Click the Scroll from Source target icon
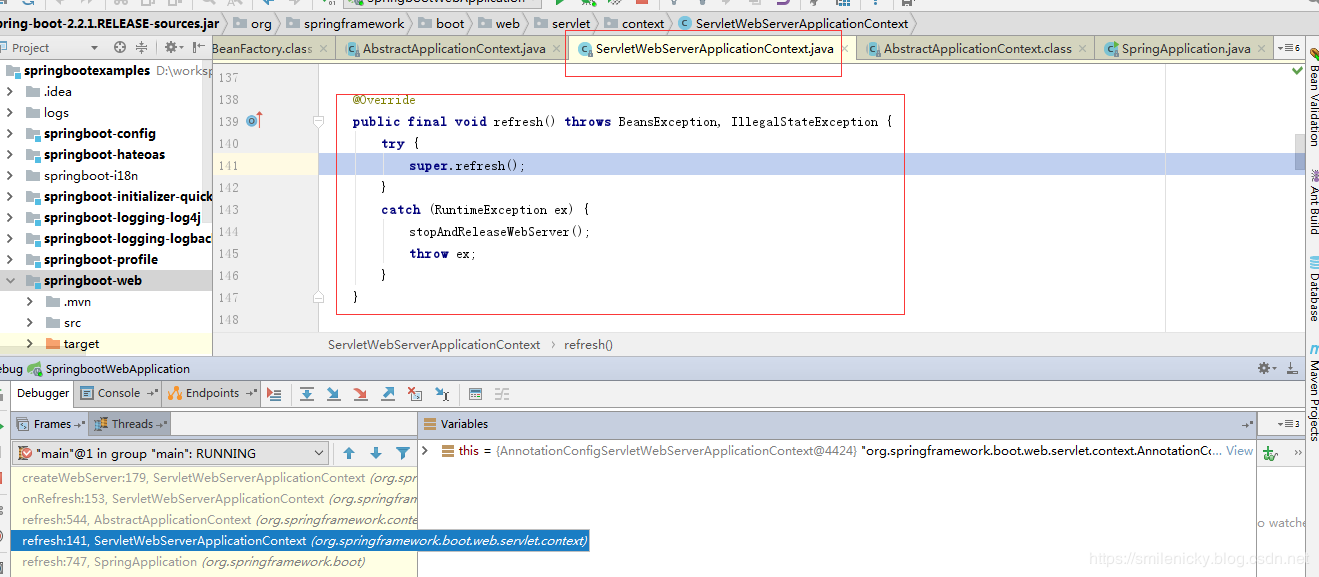The width and height of the screenshot is (1319, 577). pyautogui.click(x=120, y=47)
